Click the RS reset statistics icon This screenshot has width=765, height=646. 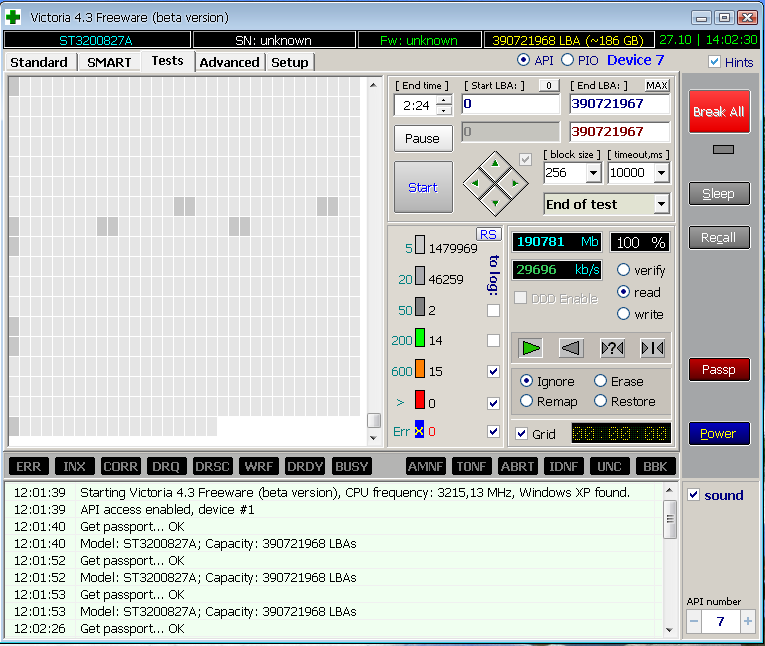click(x=488, y=234)
